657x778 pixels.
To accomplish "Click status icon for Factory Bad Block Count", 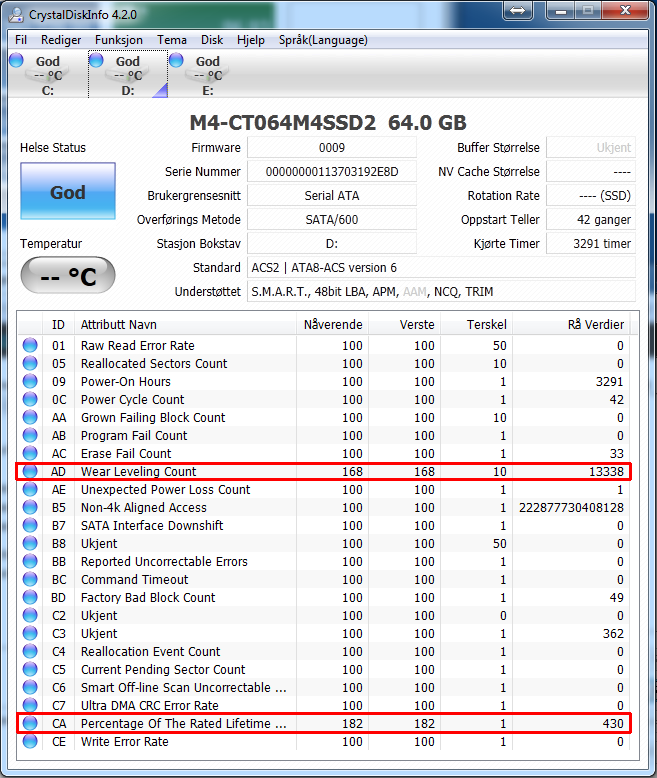I will click(30, 597).
